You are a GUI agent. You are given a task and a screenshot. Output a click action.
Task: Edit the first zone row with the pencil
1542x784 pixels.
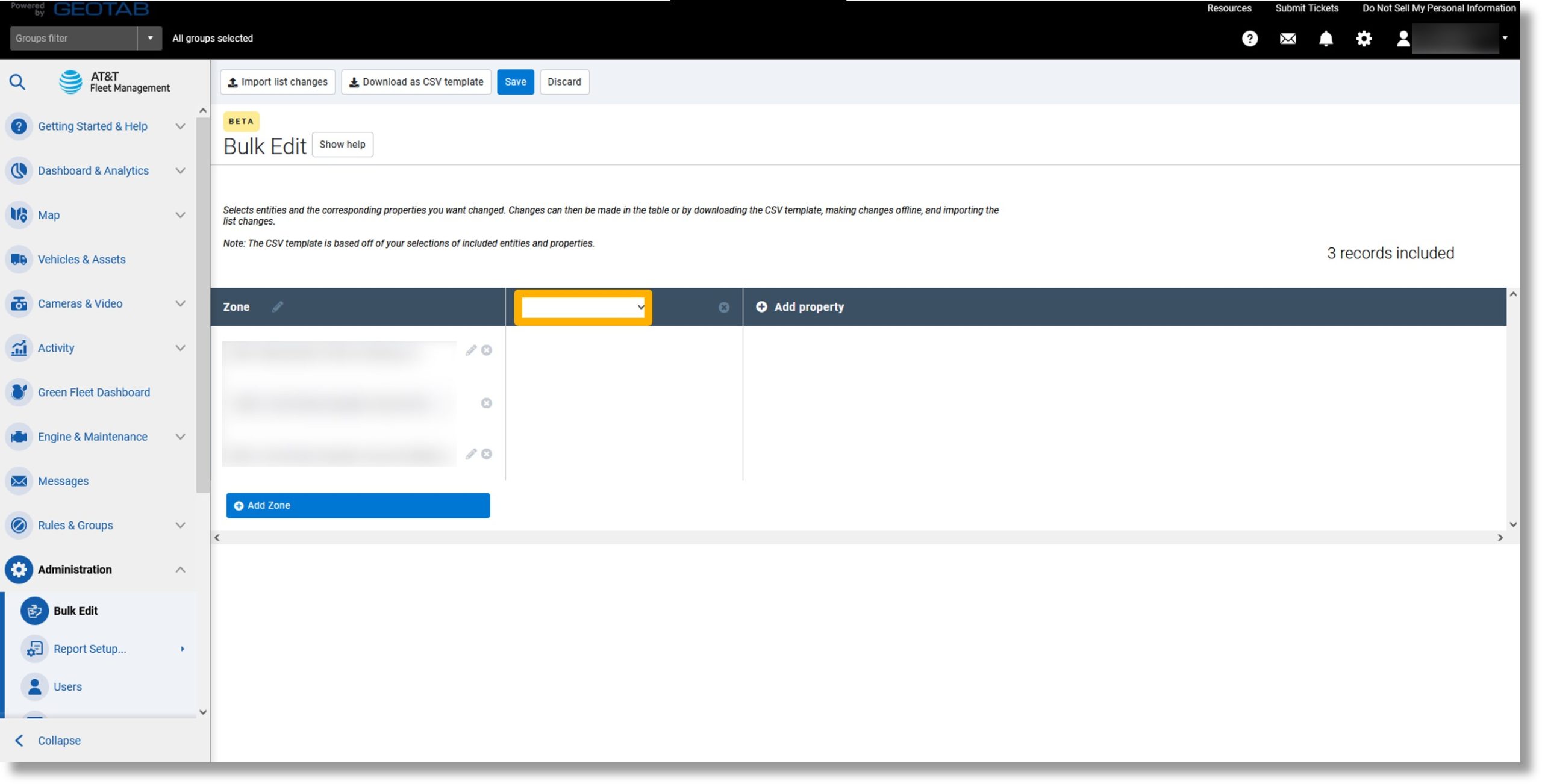point(471,350)
